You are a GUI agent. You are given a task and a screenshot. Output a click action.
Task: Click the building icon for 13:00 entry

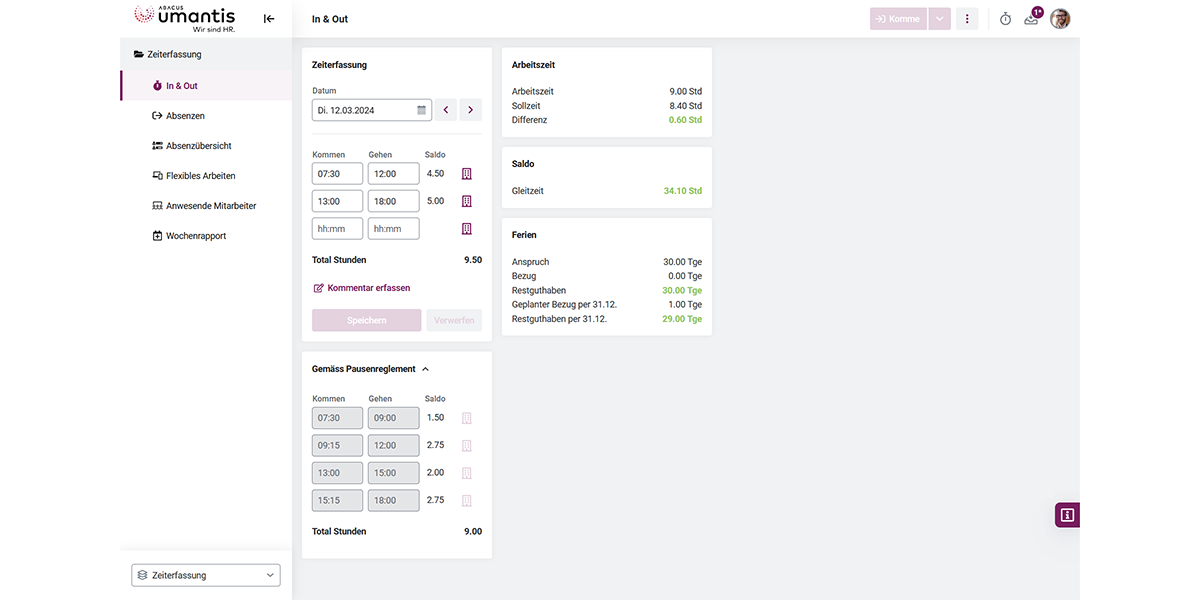coord(466,201)
